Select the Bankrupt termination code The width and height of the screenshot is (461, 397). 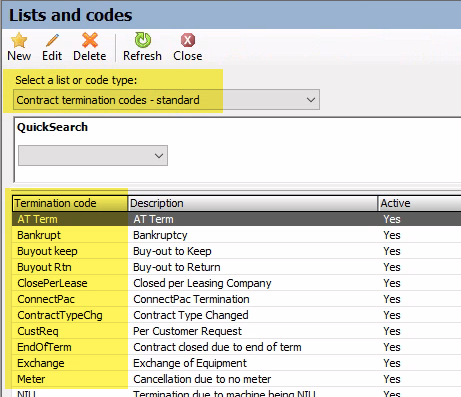click(x=39, y=235)
